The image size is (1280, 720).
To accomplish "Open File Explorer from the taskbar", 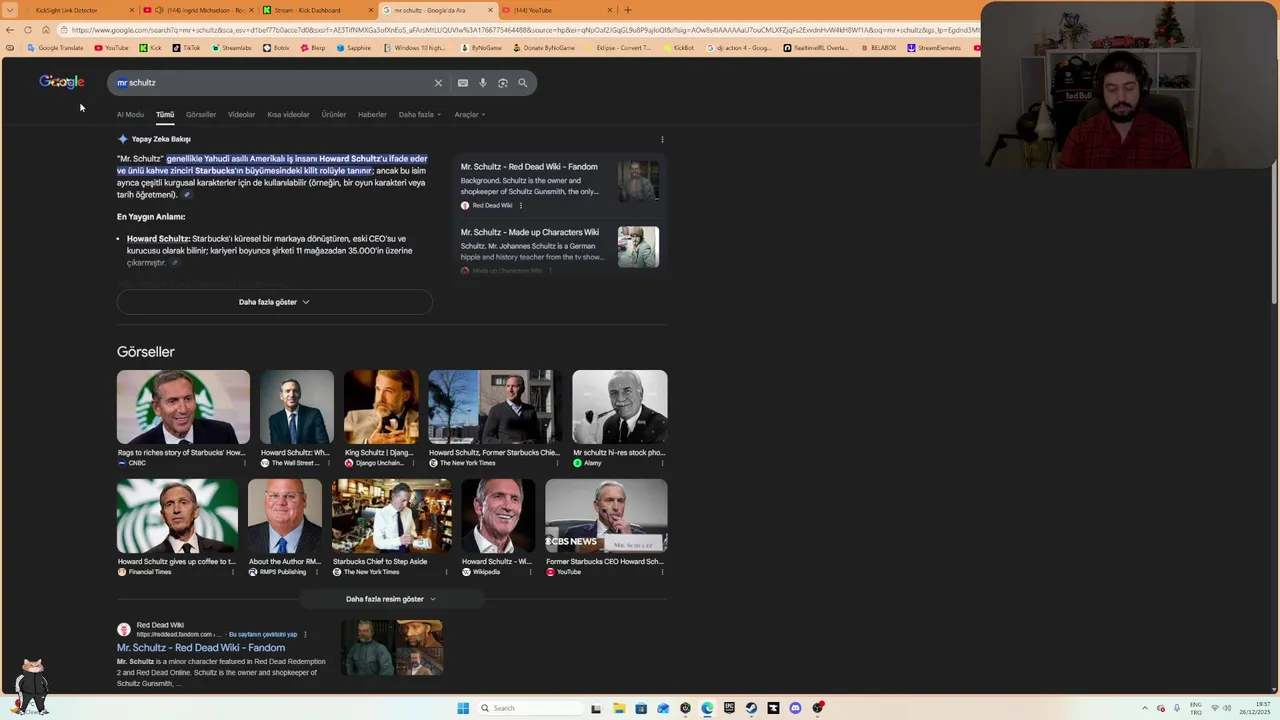I will [x=619, y=708].
